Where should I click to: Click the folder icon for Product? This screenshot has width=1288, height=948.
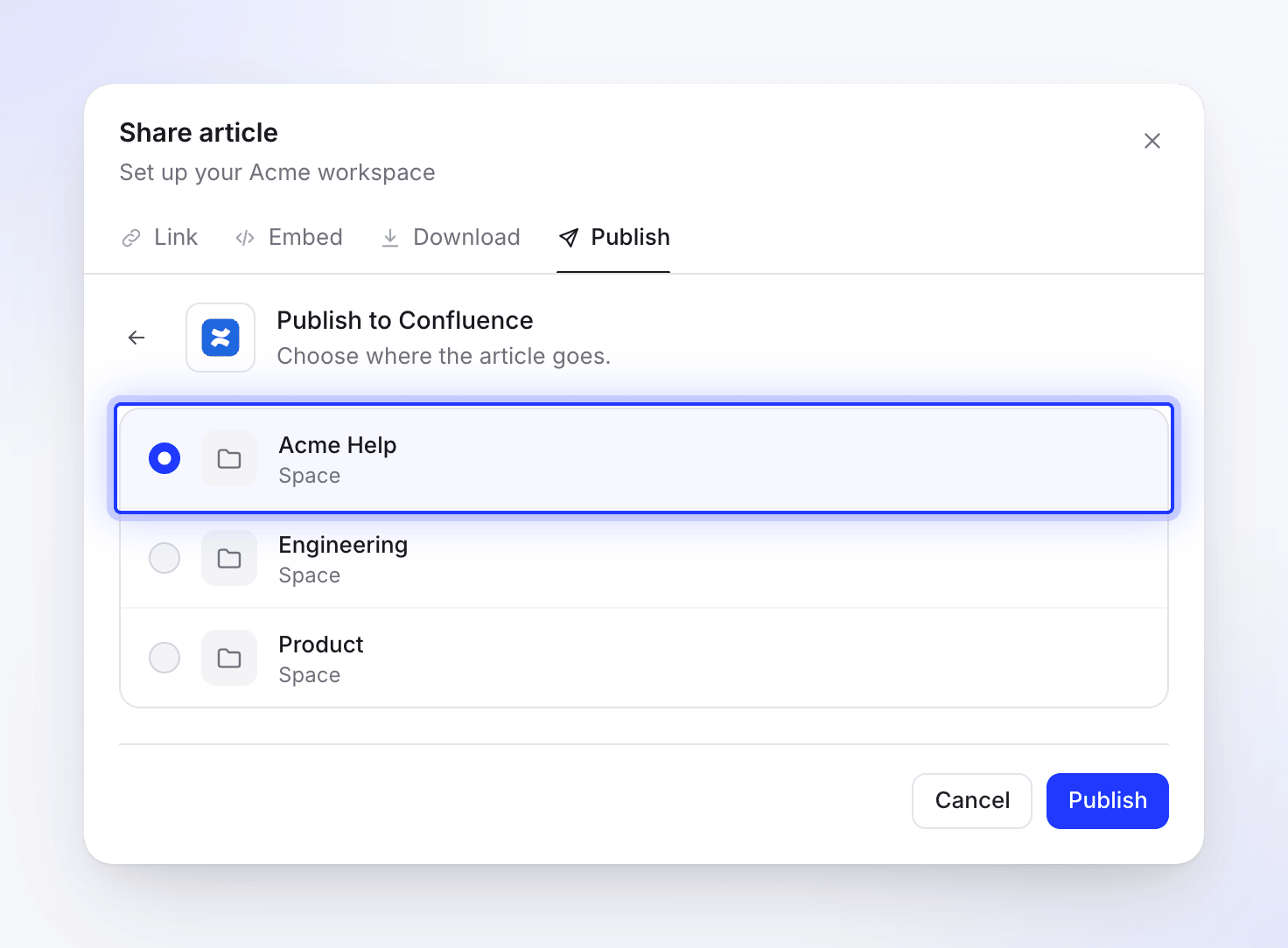point(229,658)
